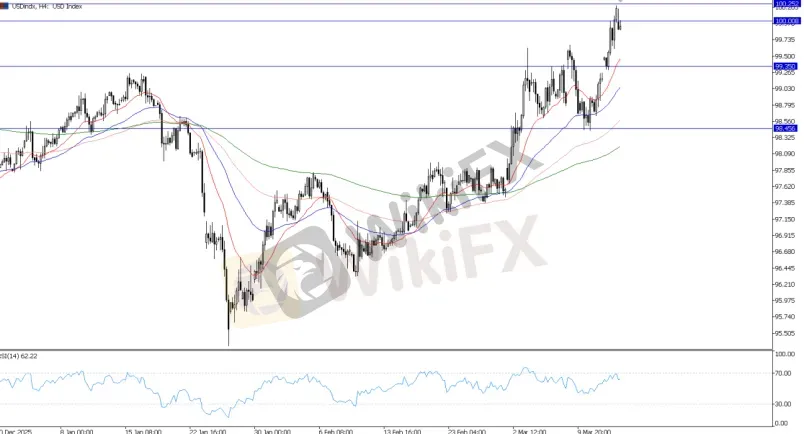Click the 95.505 price scale label

(x=784, y=333)
